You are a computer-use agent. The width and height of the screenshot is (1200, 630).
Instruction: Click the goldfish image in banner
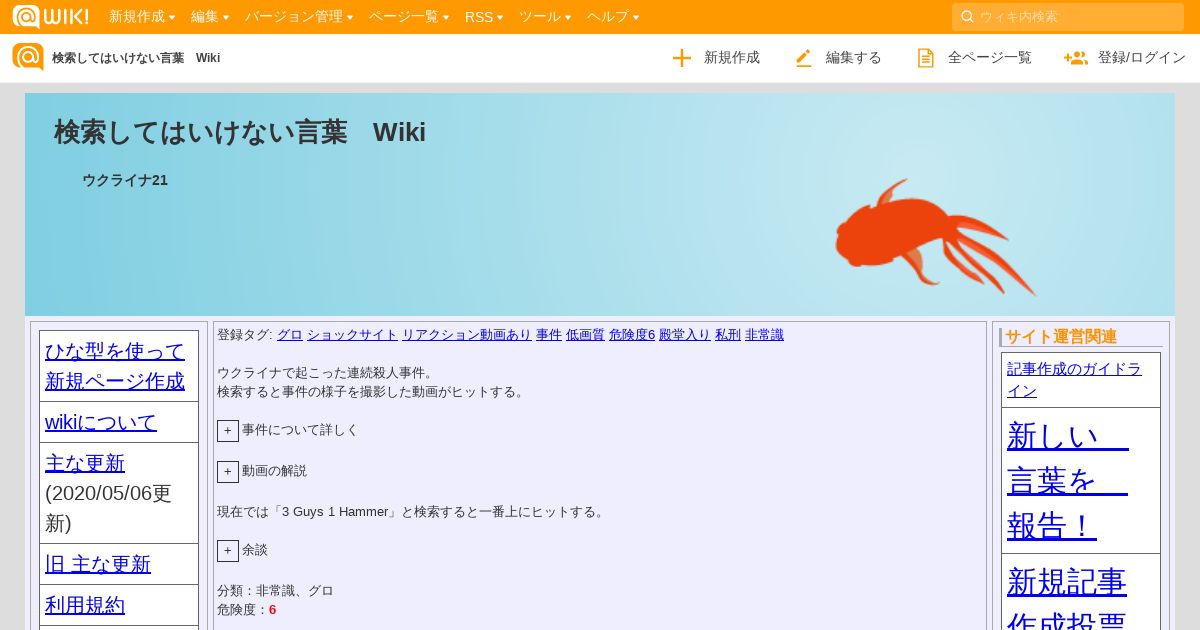pos(935,237)
